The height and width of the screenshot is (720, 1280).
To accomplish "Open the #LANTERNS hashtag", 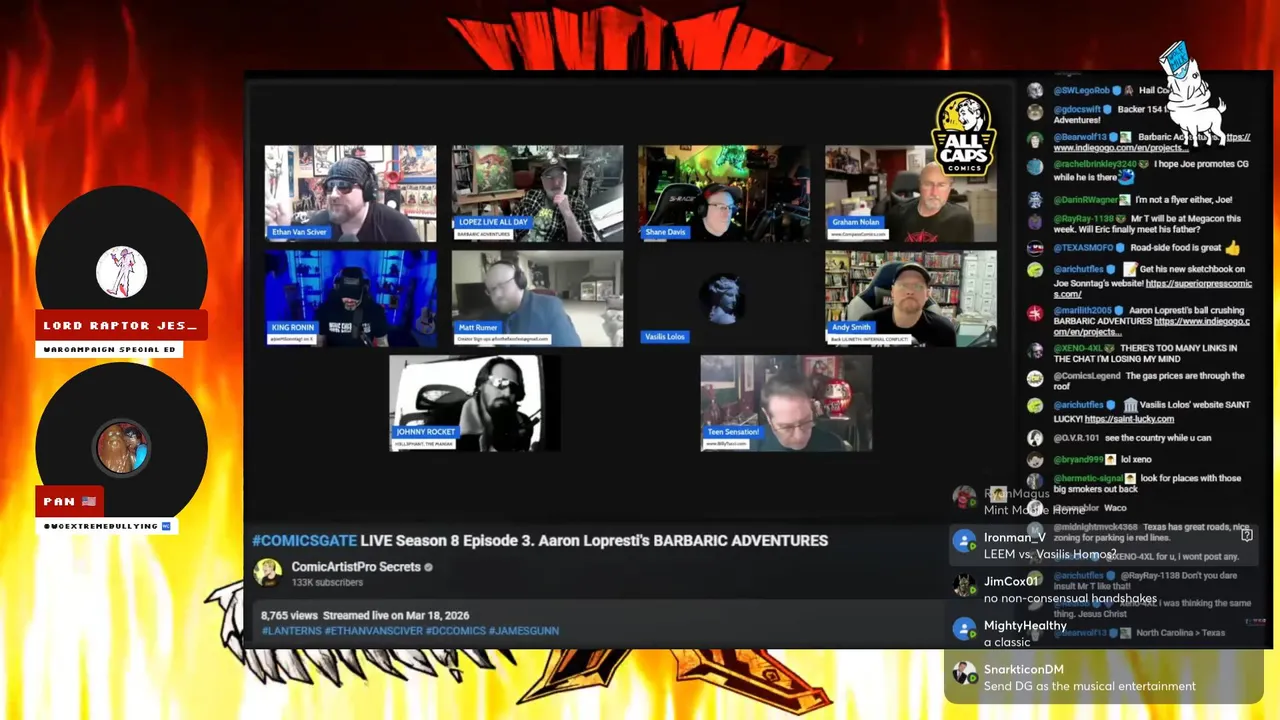I will [x=291, y=631].
